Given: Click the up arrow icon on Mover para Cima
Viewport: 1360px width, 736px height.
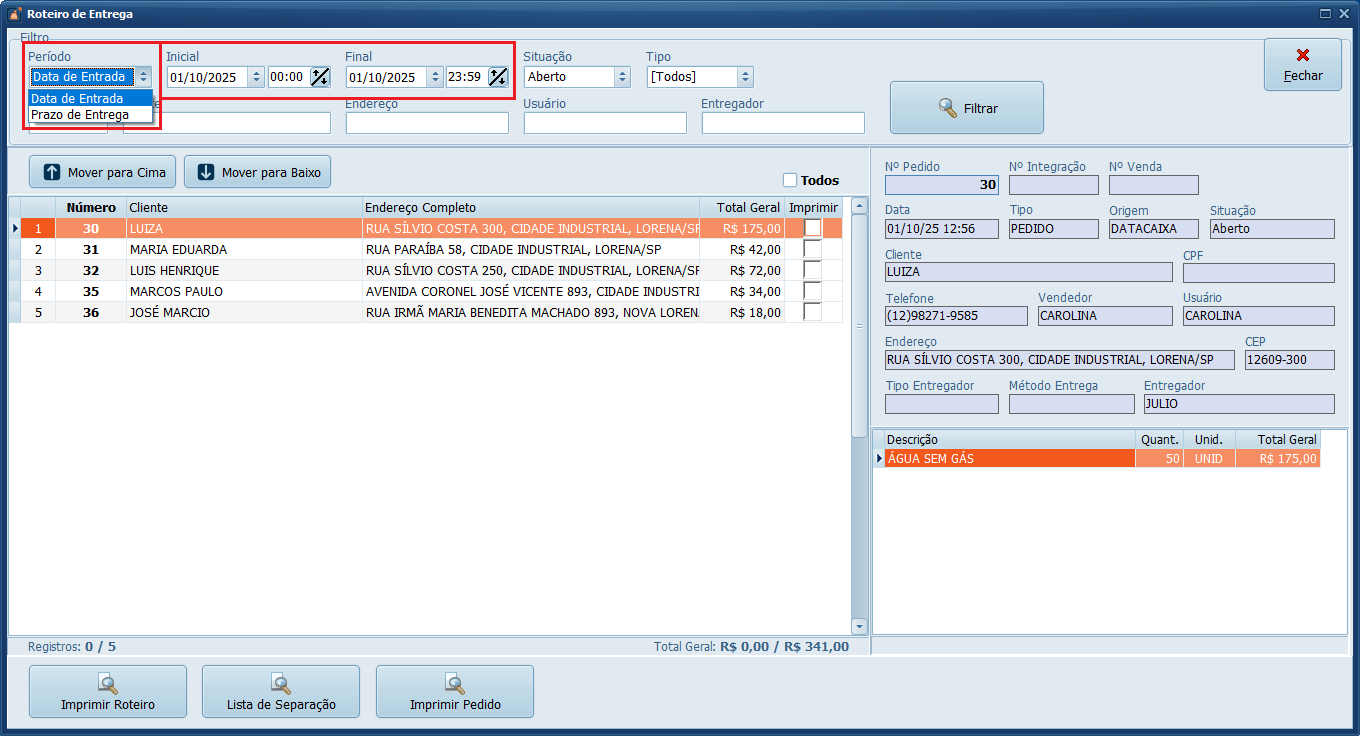Looking at the screenshot, I should coord(51,172).
